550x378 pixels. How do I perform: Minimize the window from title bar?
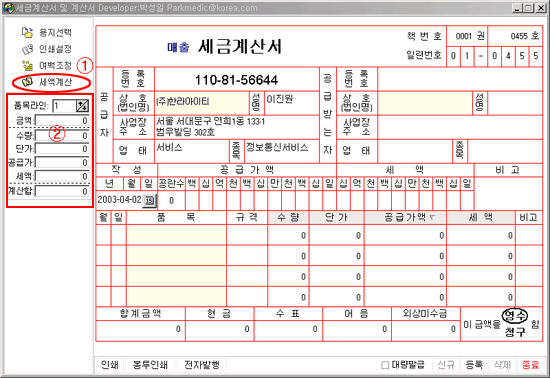coord(516,8)
